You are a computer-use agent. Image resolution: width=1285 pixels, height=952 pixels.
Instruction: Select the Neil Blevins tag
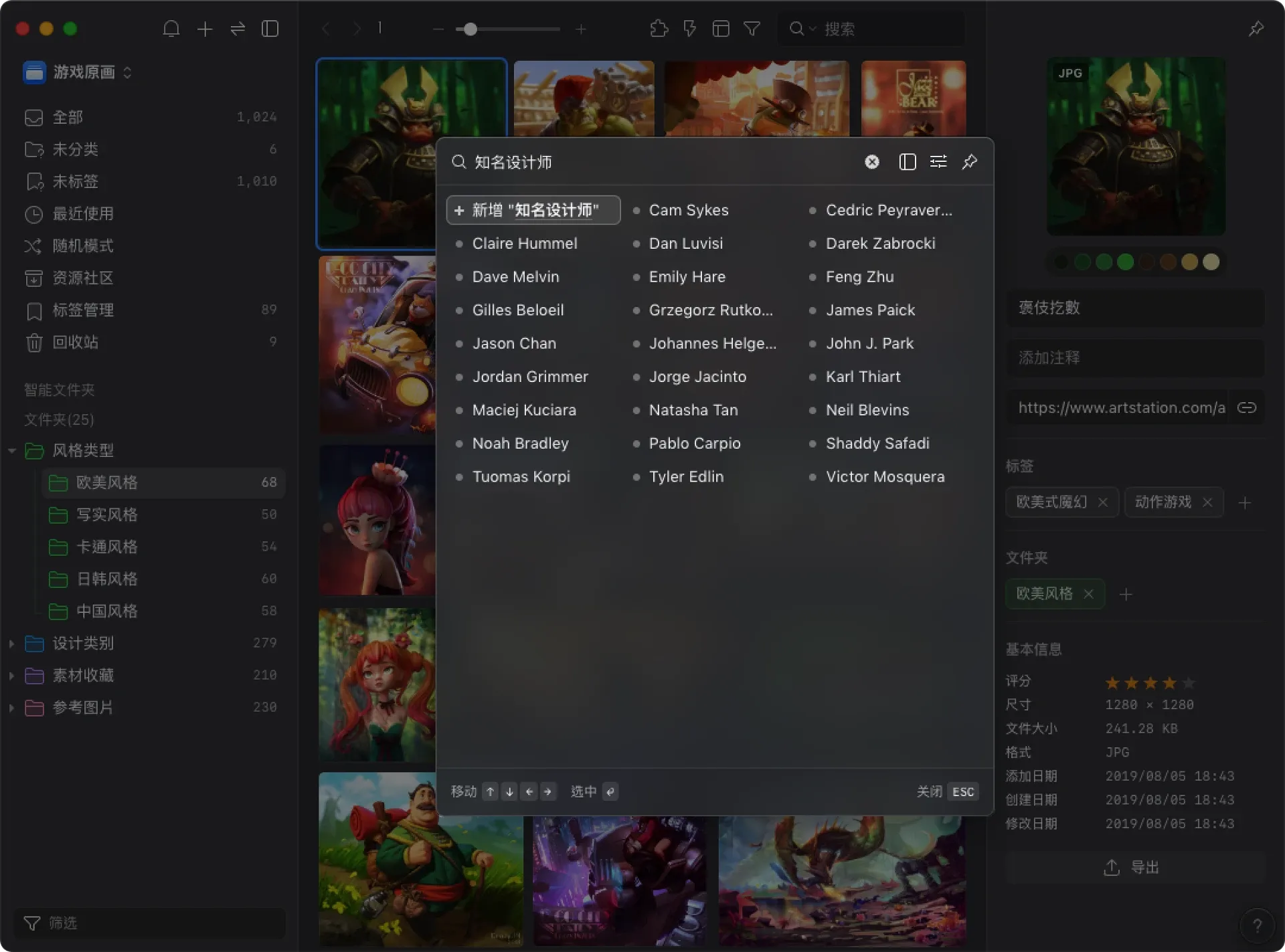tap(867, 410)
